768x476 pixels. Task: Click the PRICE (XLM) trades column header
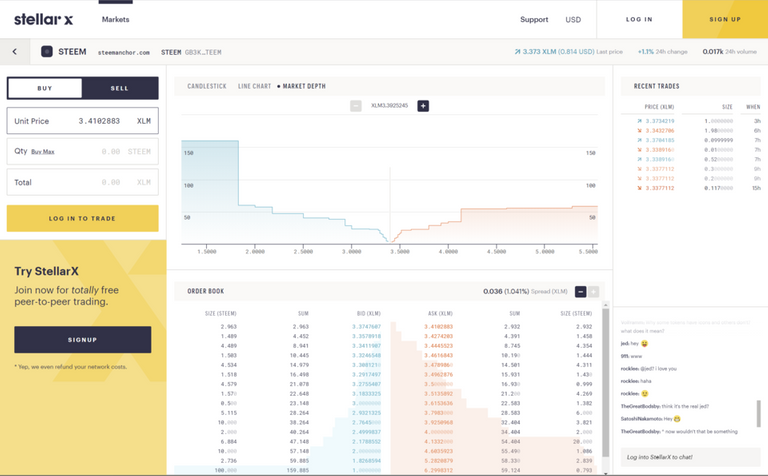click(659, 107)
